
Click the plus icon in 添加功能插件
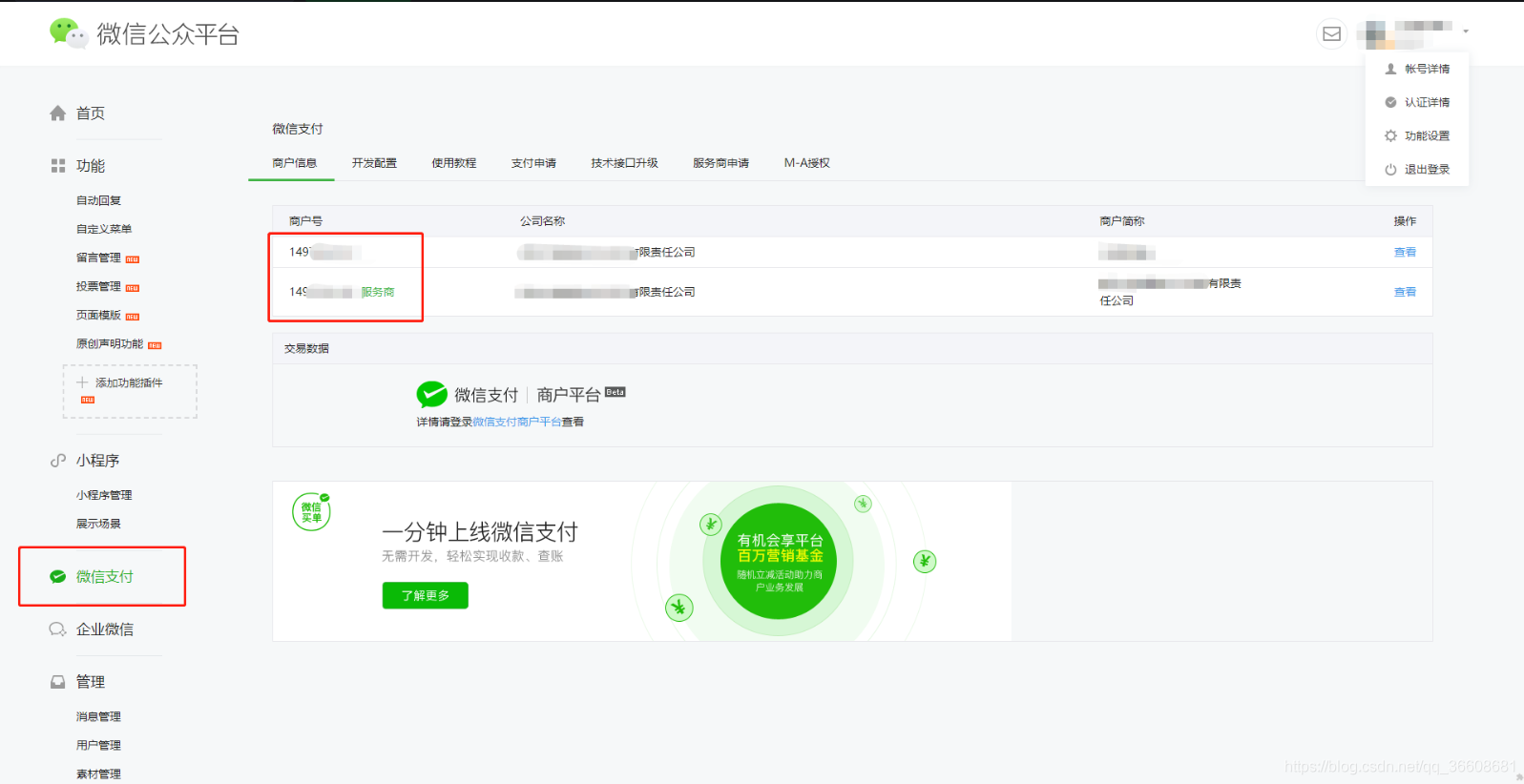pyautogui.click(x=82, y=382)
